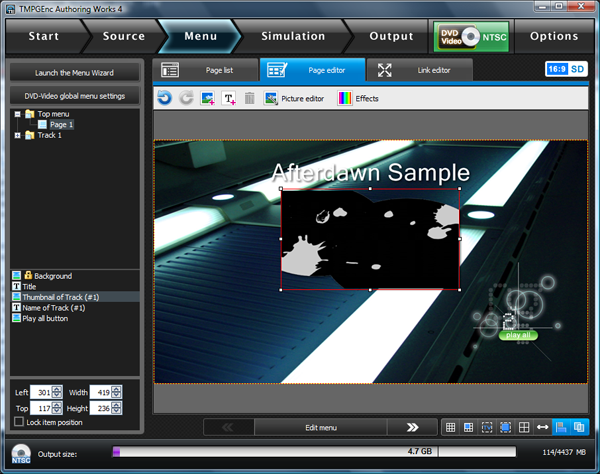This screenshot has height=474, width=600.
Task: Click the Width input field
Action: point(100,392)
